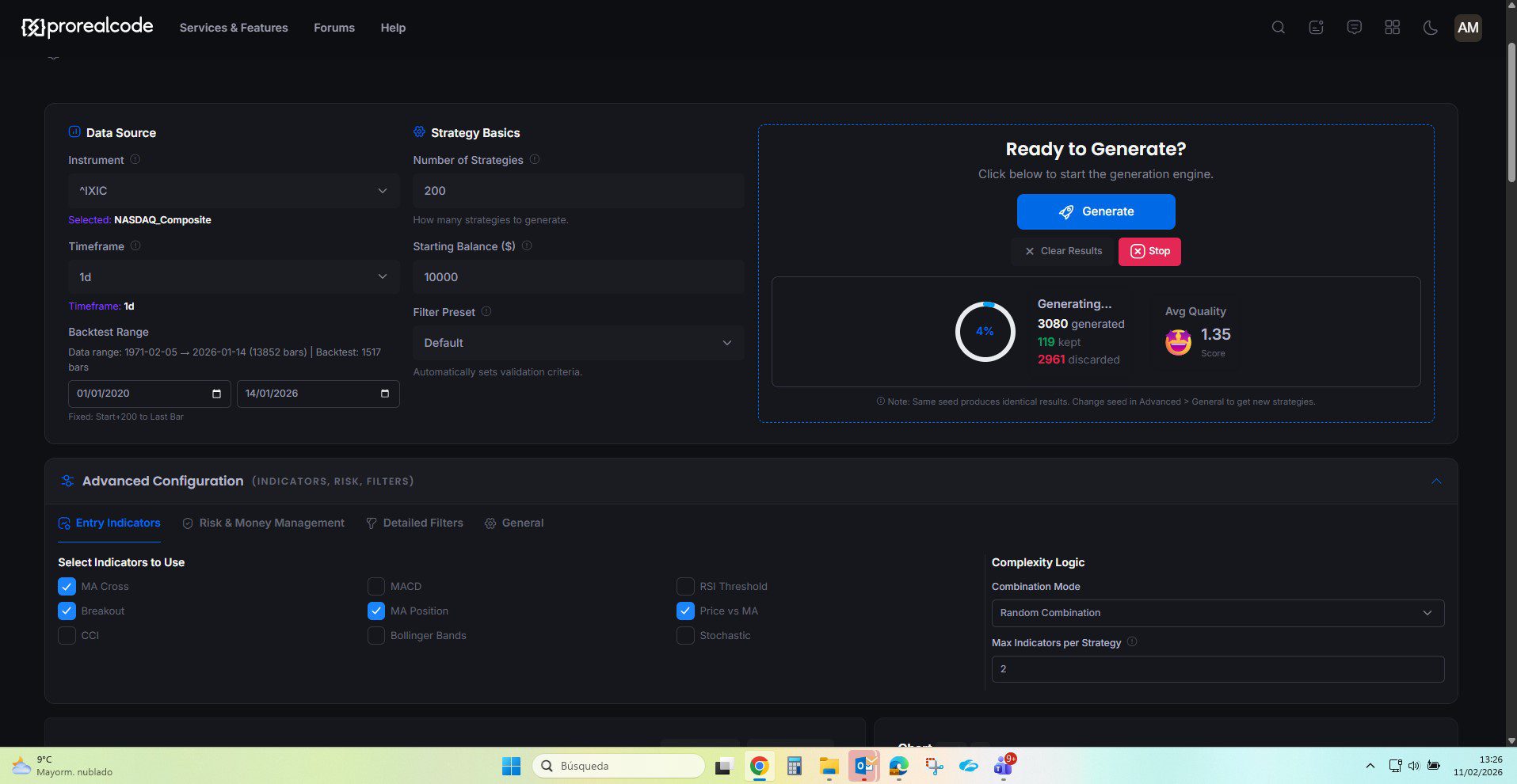Open the Services & Features menu
Screen dimensions: 1517x784
tap(234, 28)
